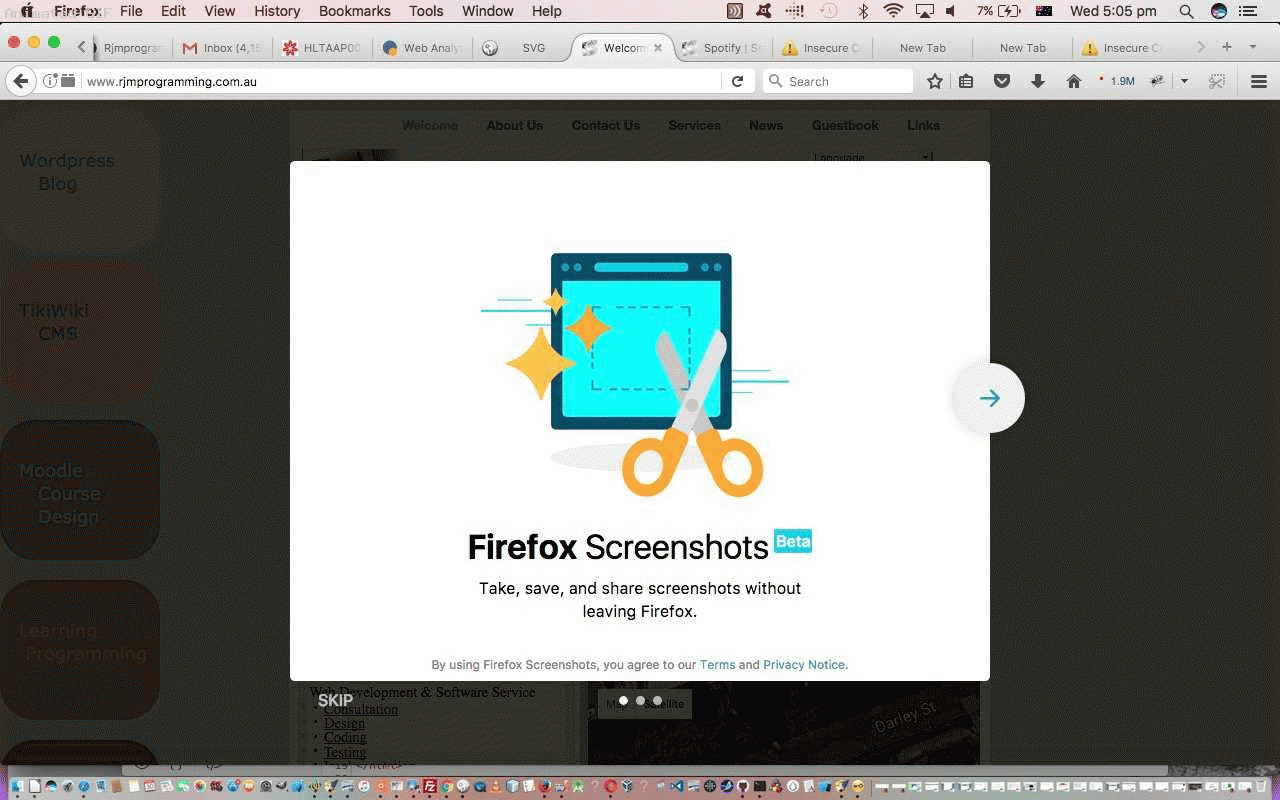Open the Guestbook page link
Viewport: 1280px width, 800px height.
[845, 125]
